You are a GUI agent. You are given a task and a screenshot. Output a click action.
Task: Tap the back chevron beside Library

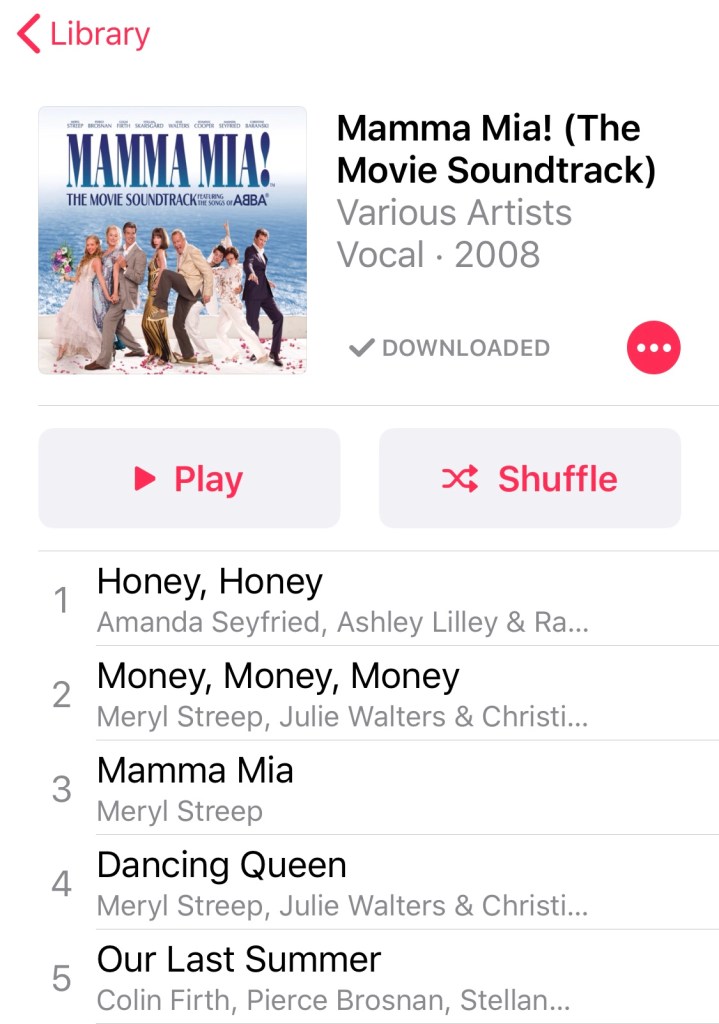point(29,33)
